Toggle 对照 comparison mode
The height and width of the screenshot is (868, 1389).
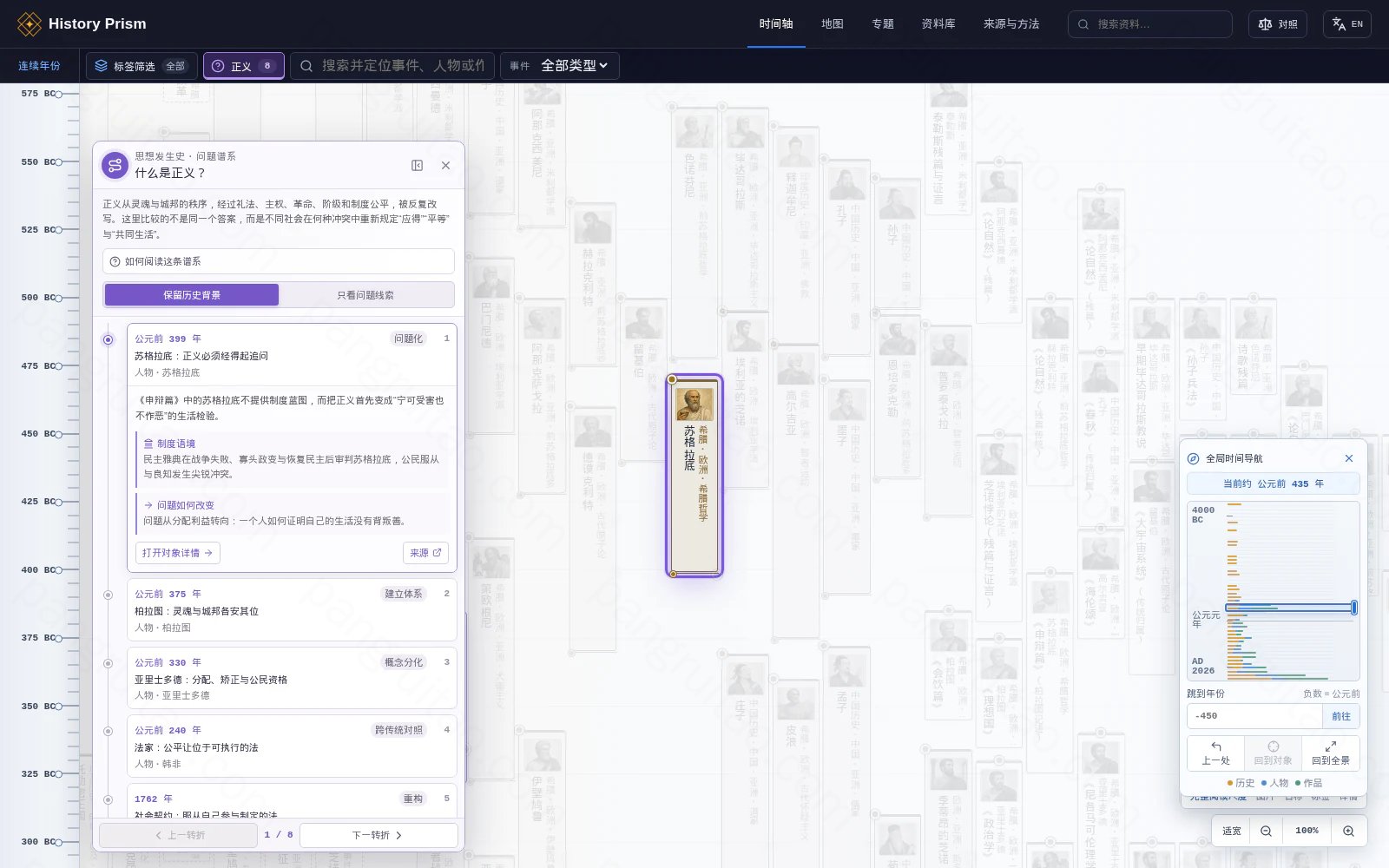tap(1278, 24)
